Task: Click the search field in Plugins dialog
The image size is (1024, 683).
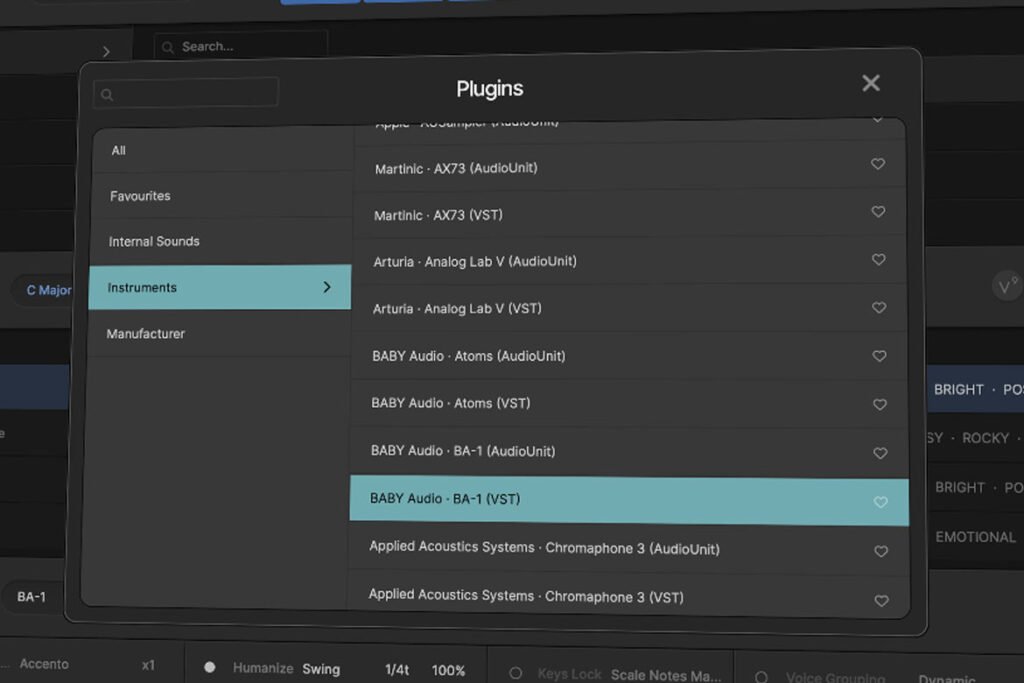Action: pos(186,93)
